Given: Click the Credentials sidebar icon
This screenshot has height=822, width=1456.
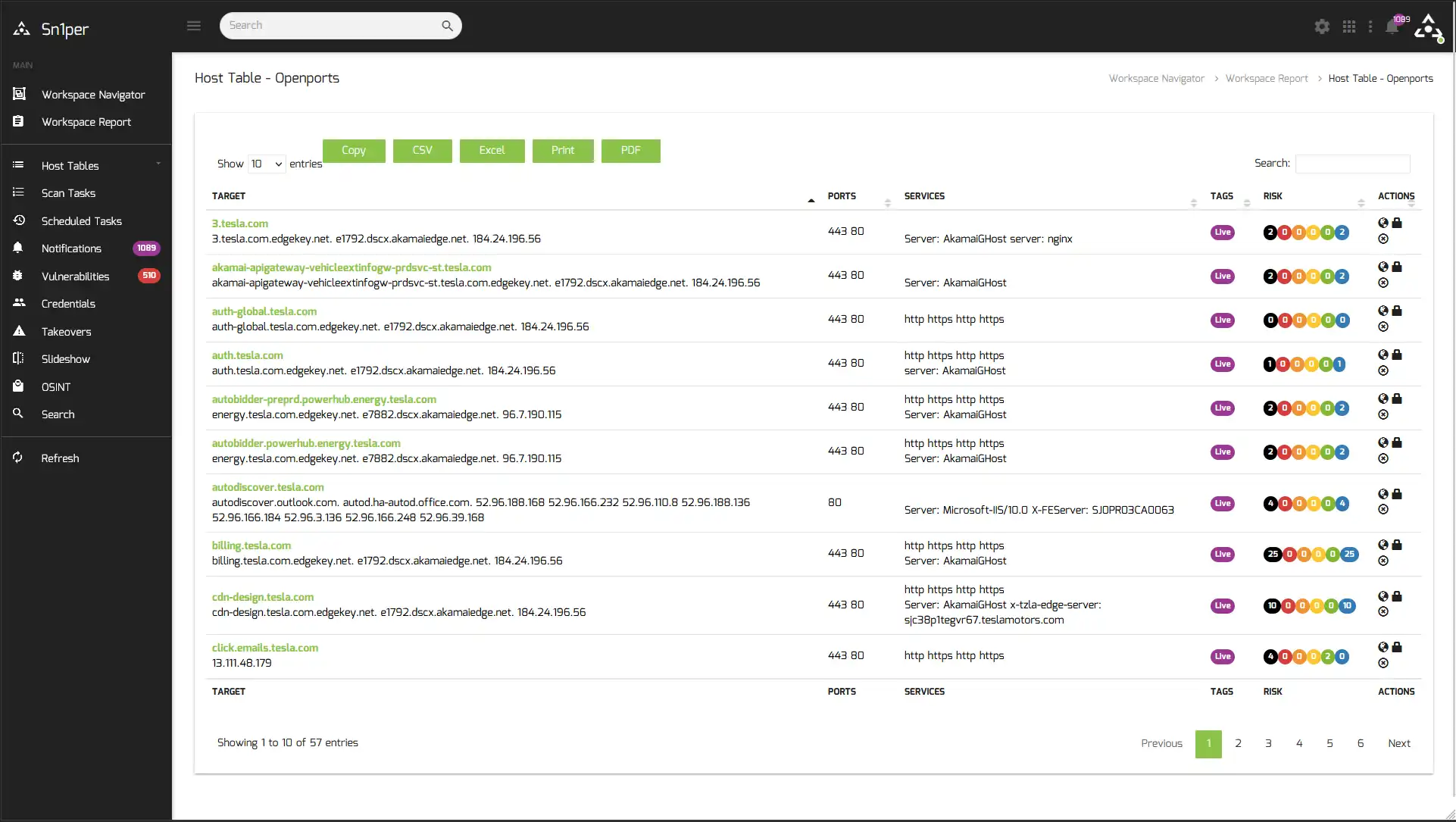Looking at the screenshot, I should coord(18,303).
